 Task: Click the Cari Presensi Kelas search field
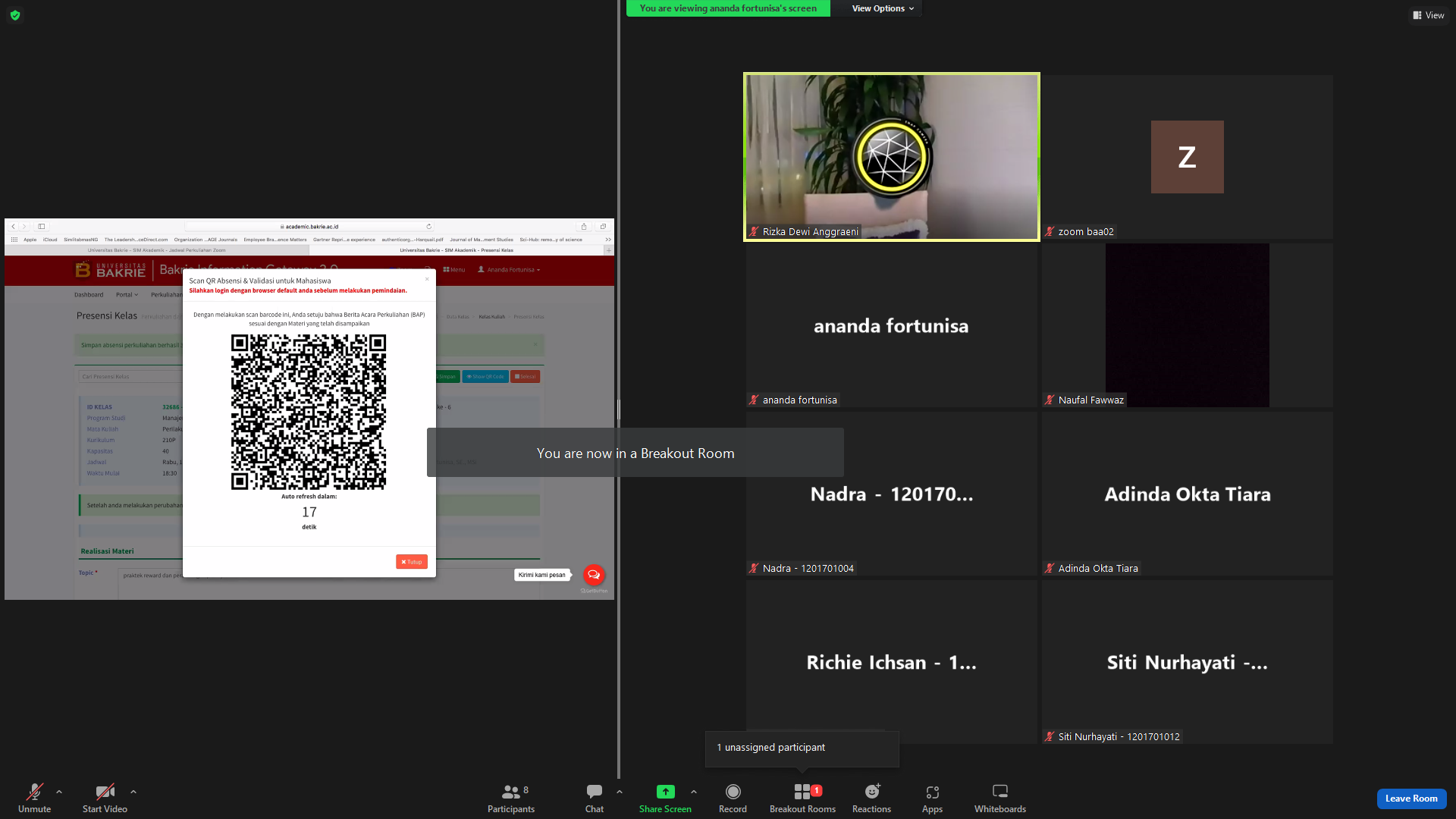pos(130,376)
